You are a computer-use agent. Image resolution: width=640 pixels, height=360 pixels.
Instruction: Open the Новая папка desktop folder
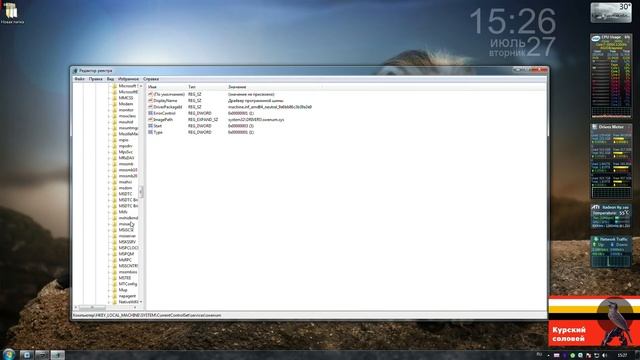tap(11, 12)
